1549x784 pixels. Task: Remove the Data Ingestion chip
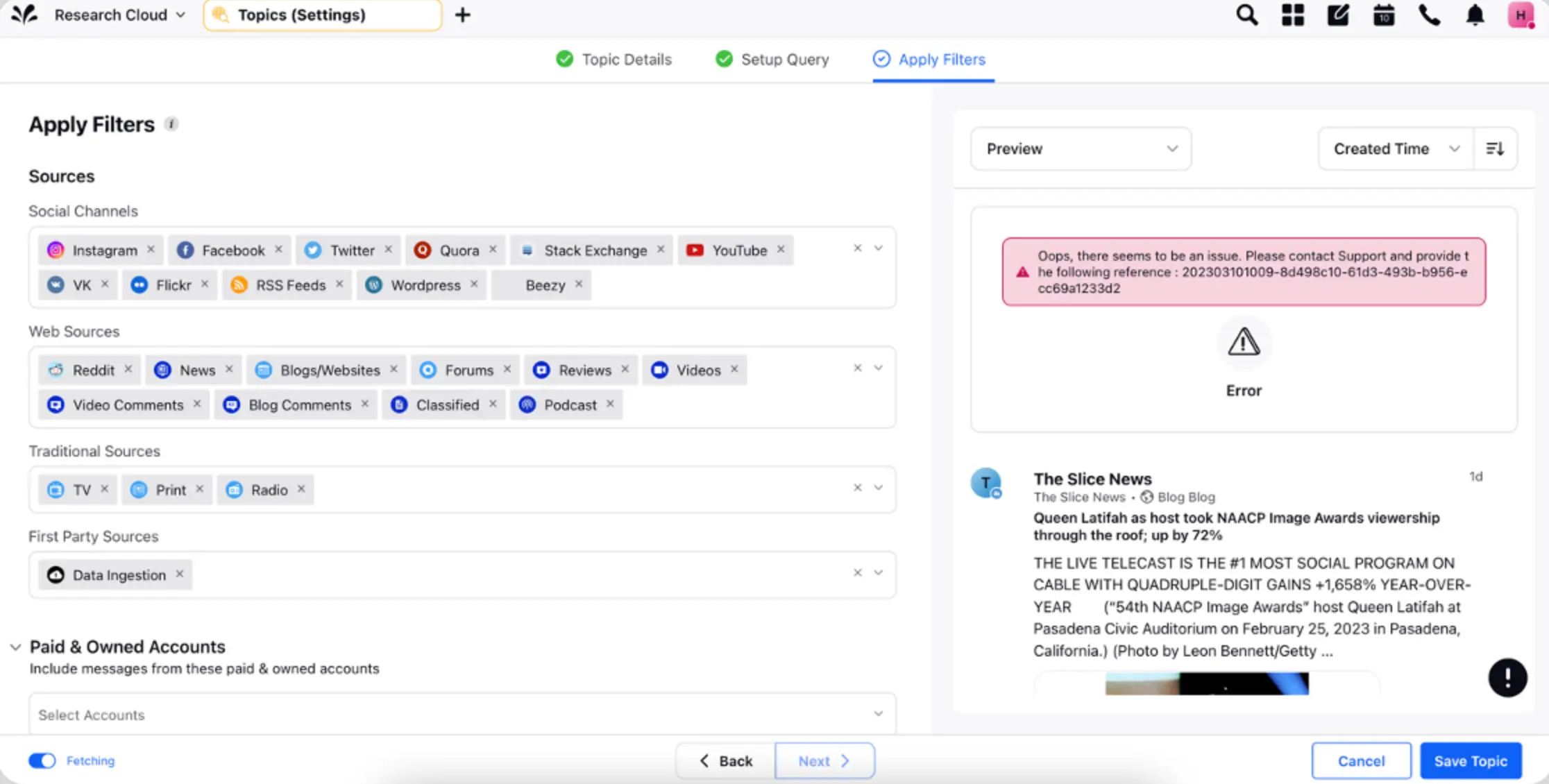180,574
